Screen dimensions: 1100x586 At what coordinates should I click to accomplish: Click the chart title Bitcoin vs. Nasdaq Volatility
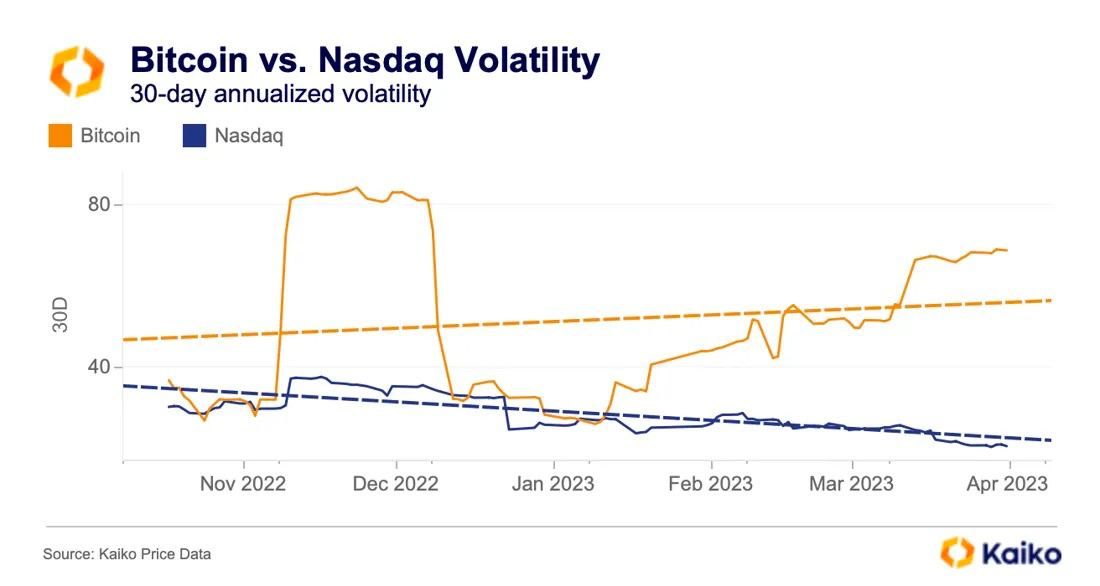(365, 60)
